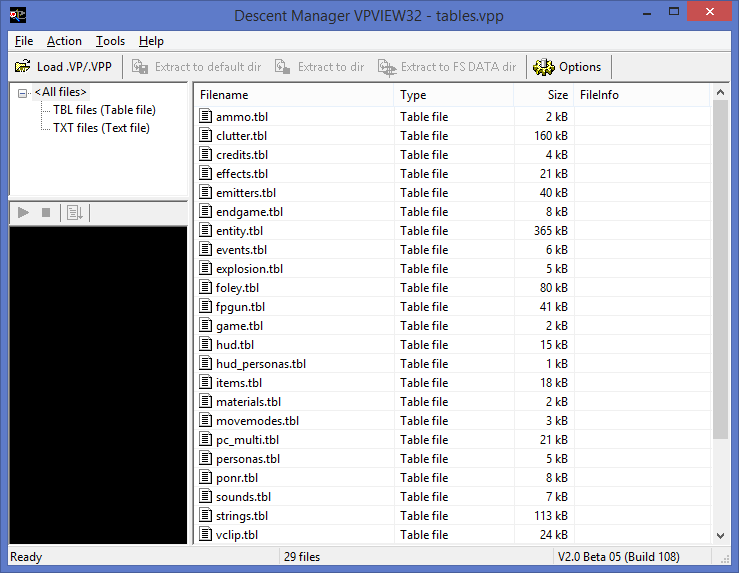Click the Load .VP/.VPP button label
The image size is (739, 573).
point(74,67)
